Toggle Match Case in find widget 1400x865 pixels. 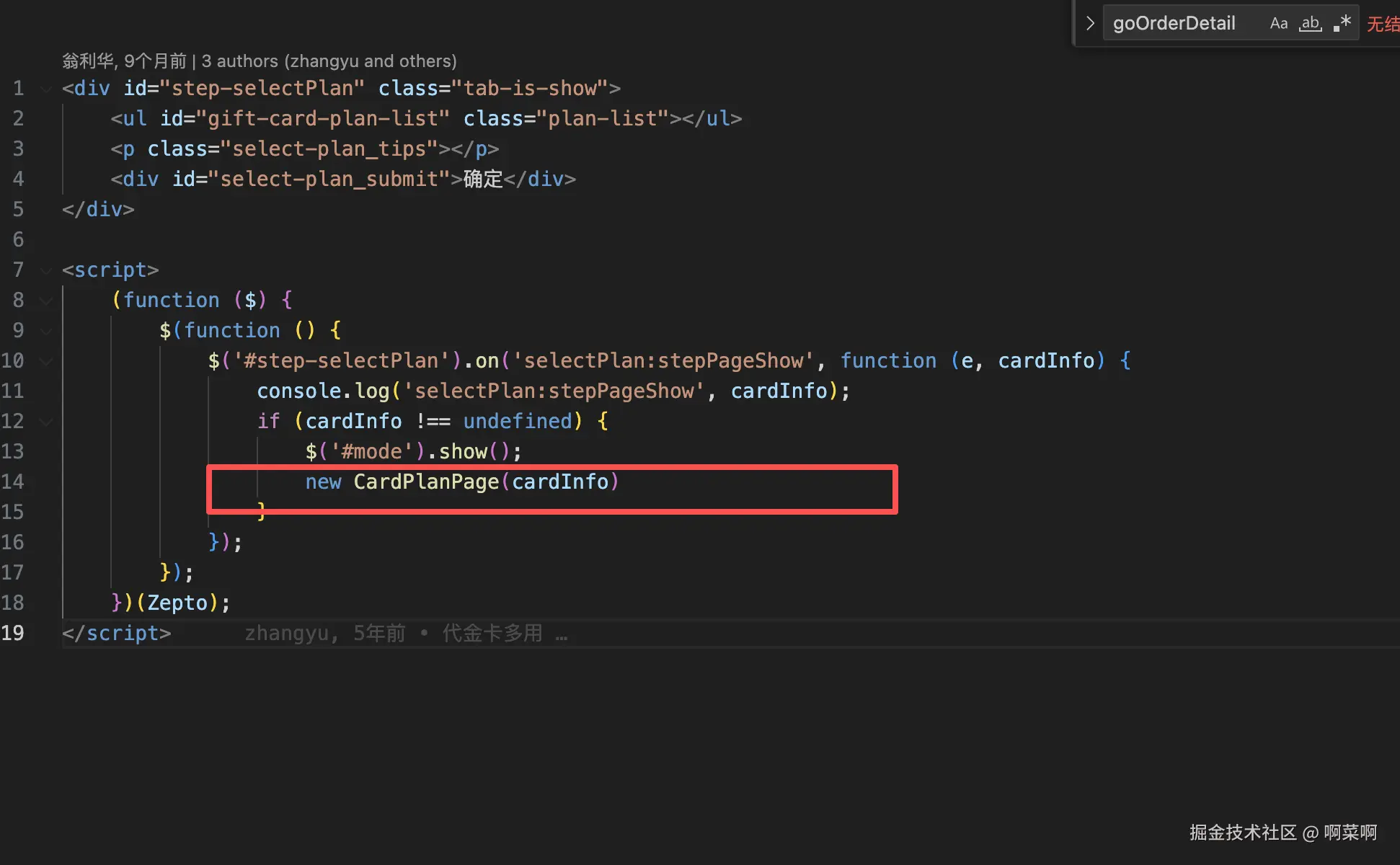[x=1278, y=24]
